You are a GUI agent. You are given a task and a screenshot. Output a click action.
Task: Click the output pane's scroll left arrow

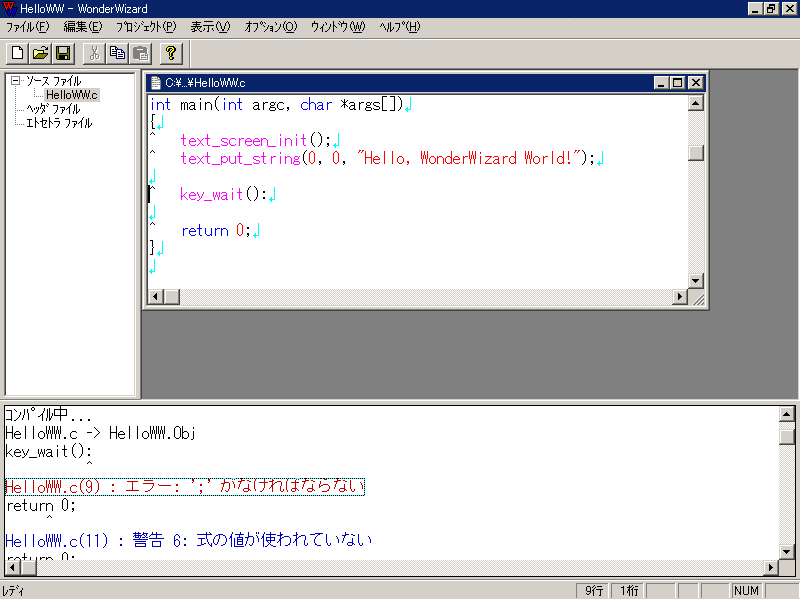pos(13,567)
